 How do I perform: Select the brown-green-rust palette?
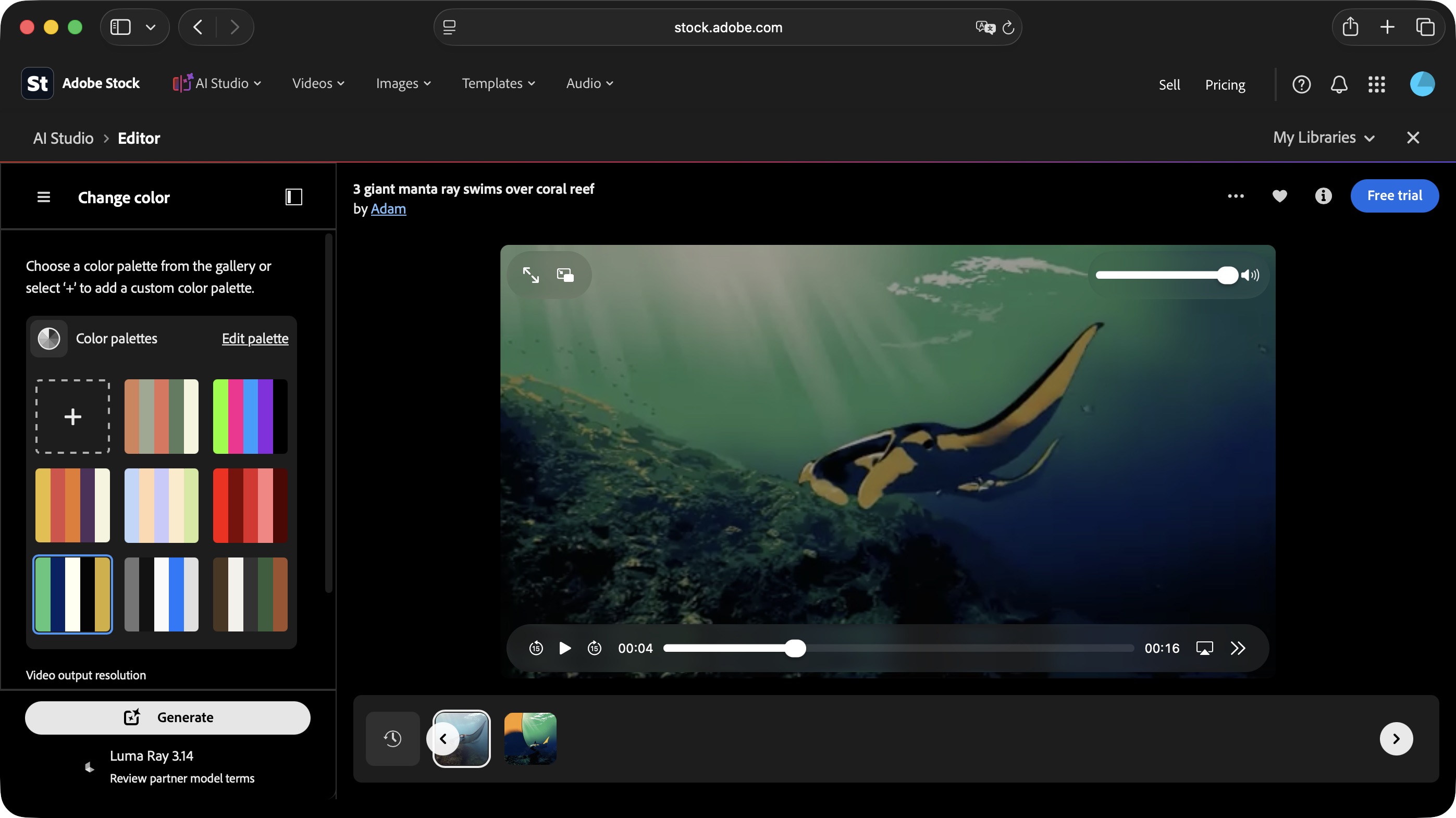click(250, 594)
